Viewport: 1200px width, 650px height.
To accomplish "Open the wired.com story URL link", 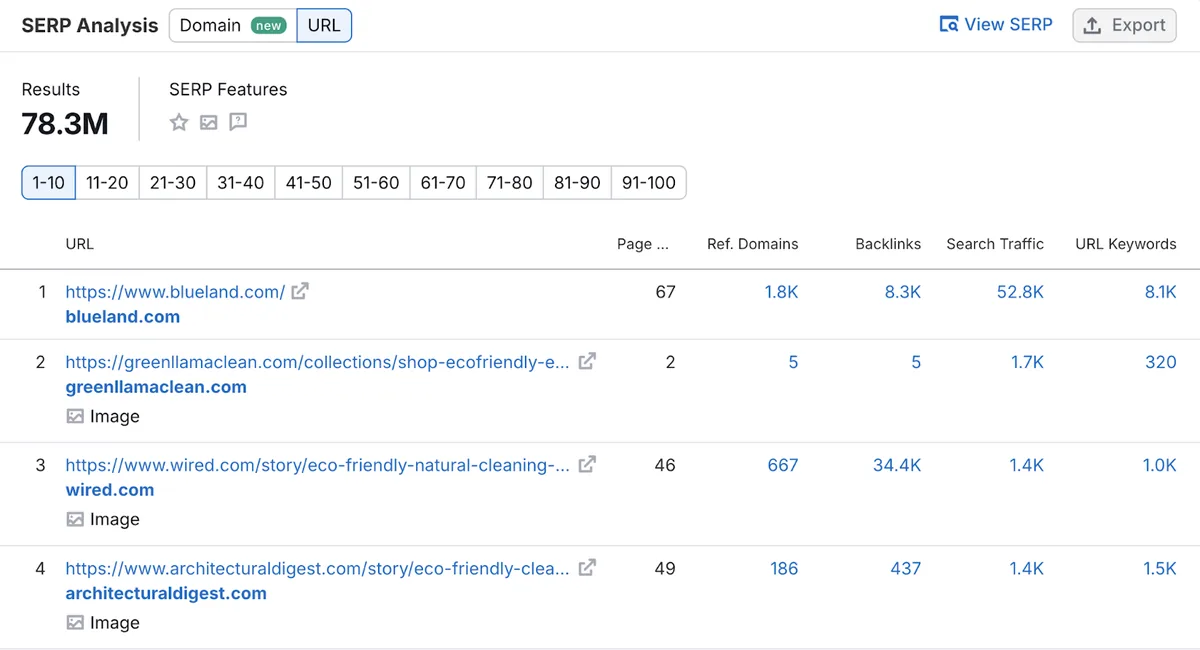I will coord(317,465).
